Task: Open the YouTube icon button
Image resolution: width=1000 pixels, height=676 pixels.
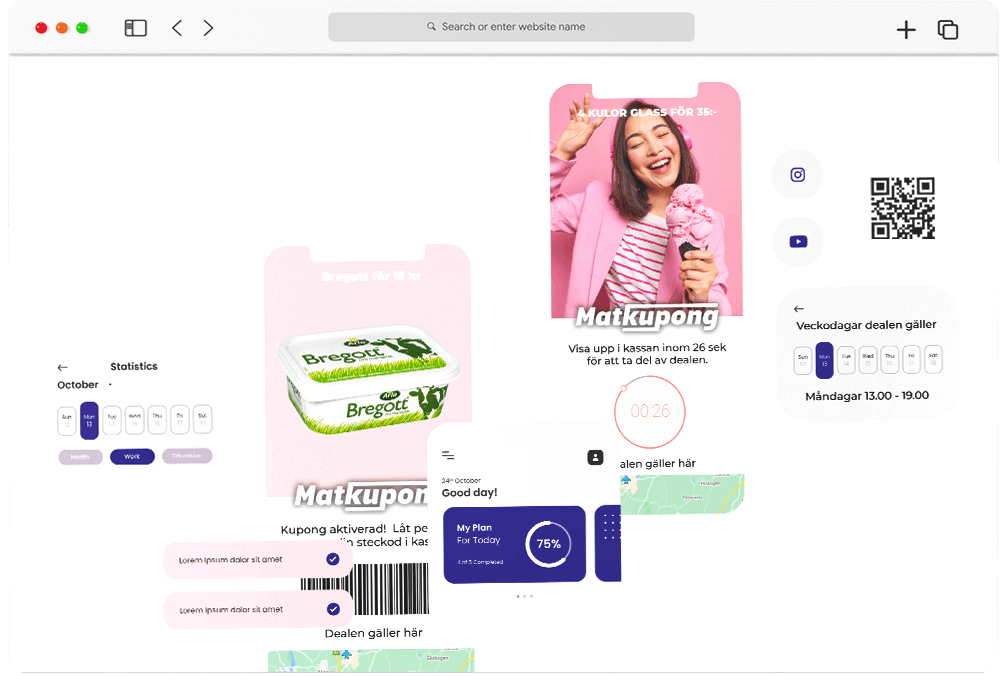Action: pos(798,242)
